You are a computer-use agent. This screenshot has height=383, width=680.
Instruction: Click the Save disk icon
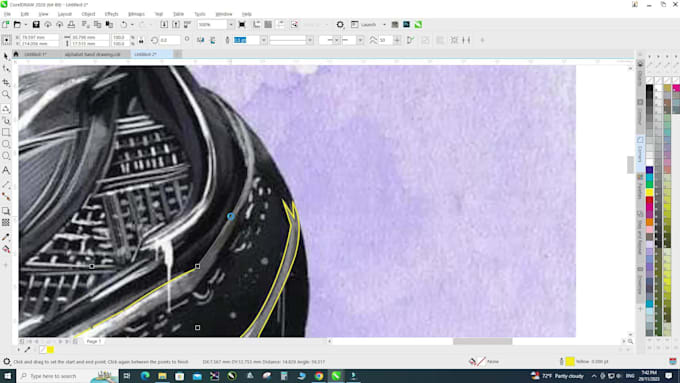coord(36,25)
